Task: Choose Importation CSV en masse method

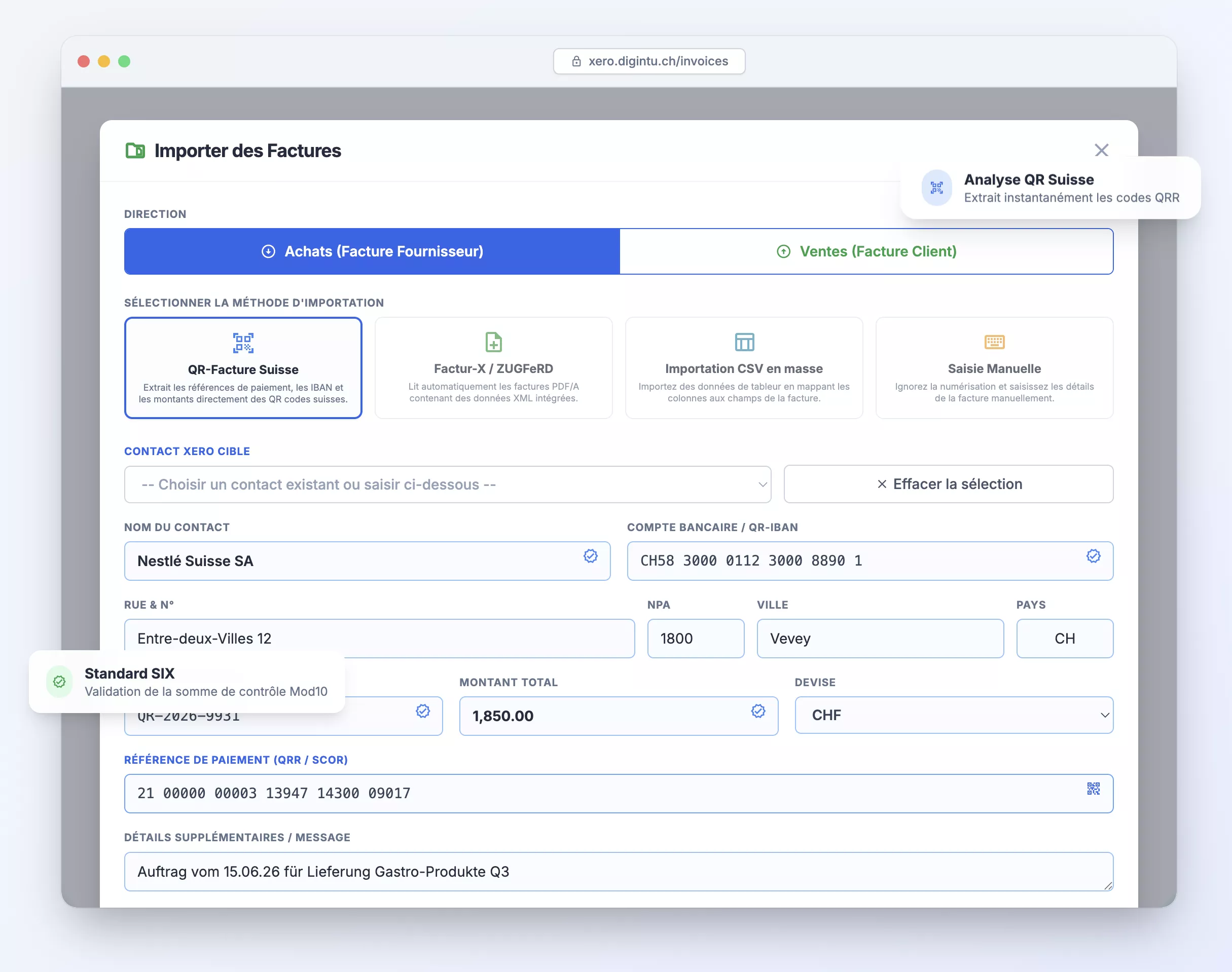Action: [x=744, y=368]
